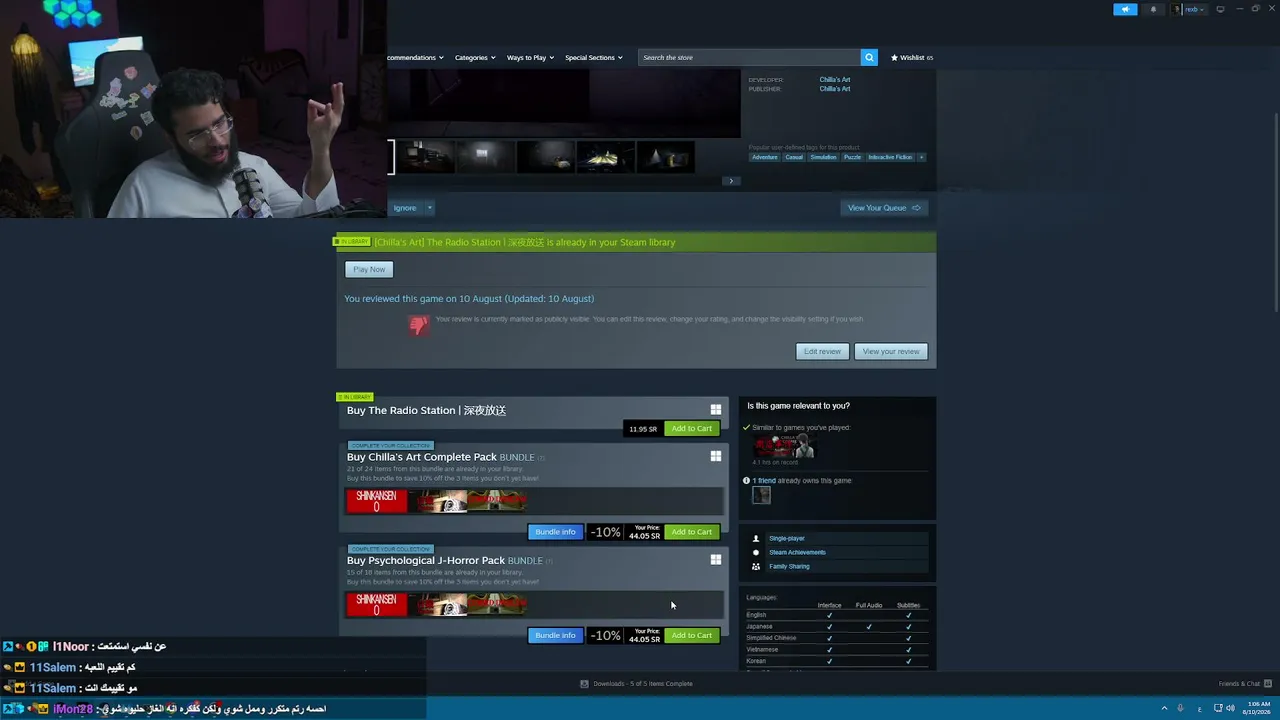The height and width of the screenshot is (720, 1280).
Task: Select the last thumbnail in media strip
Action: coord(666,157)
